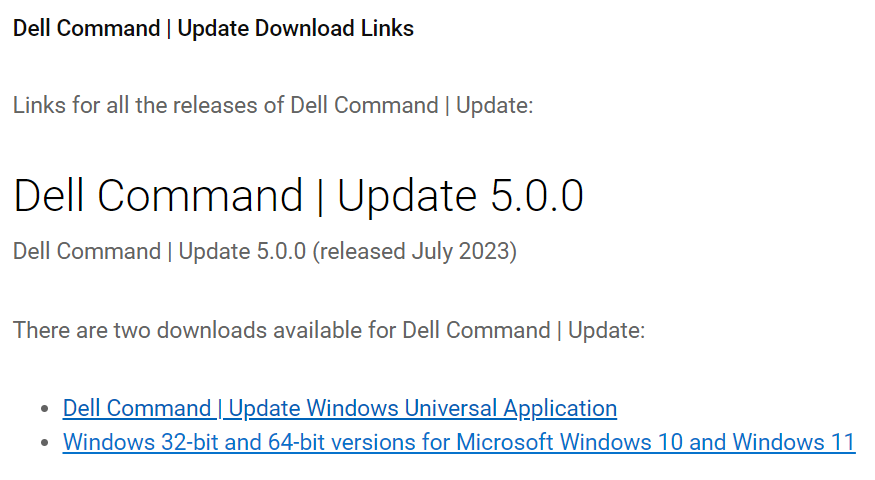Viewport: 875px width, 480px height.
Task: Click "Update:" ending the downloads available sentence
Action: [x=606, y=330]
